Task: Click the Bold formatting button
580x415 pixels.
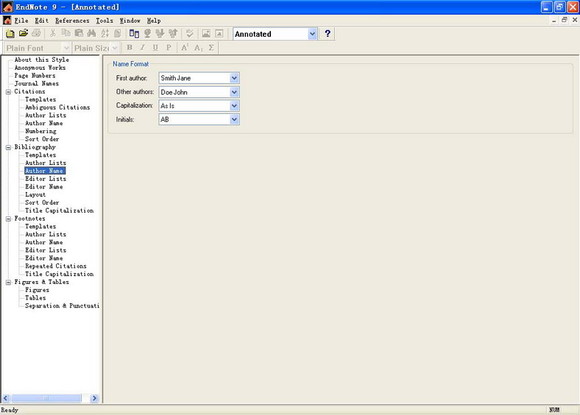Action: 129,47
